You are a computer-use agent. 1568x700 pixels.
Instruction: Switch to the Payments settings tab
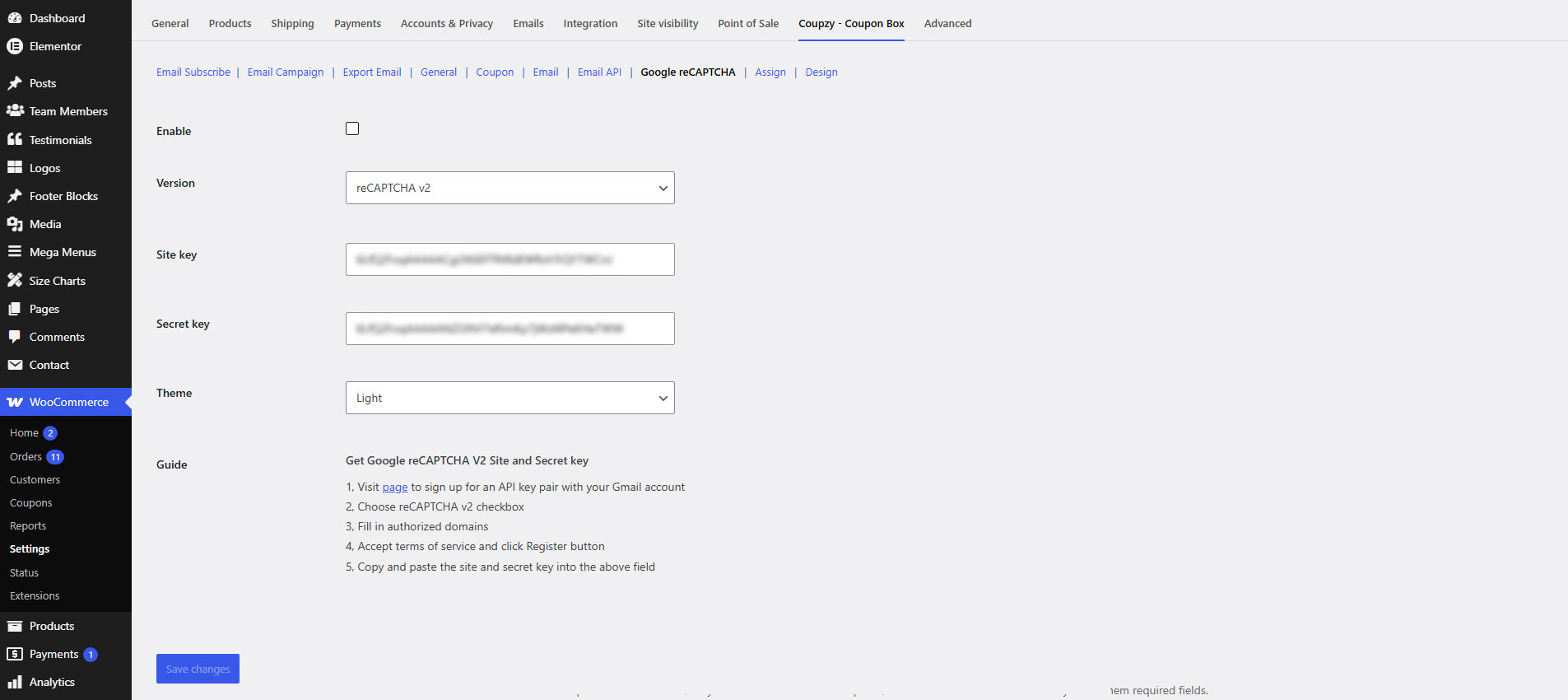coord(357,23)
